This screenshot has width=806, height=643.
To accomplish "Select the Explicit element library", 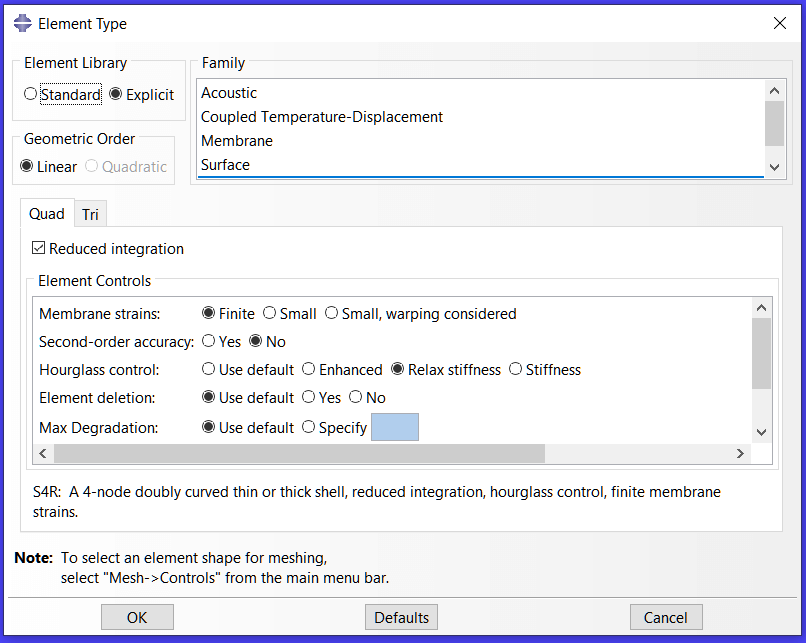I will (x=116, y=94).
